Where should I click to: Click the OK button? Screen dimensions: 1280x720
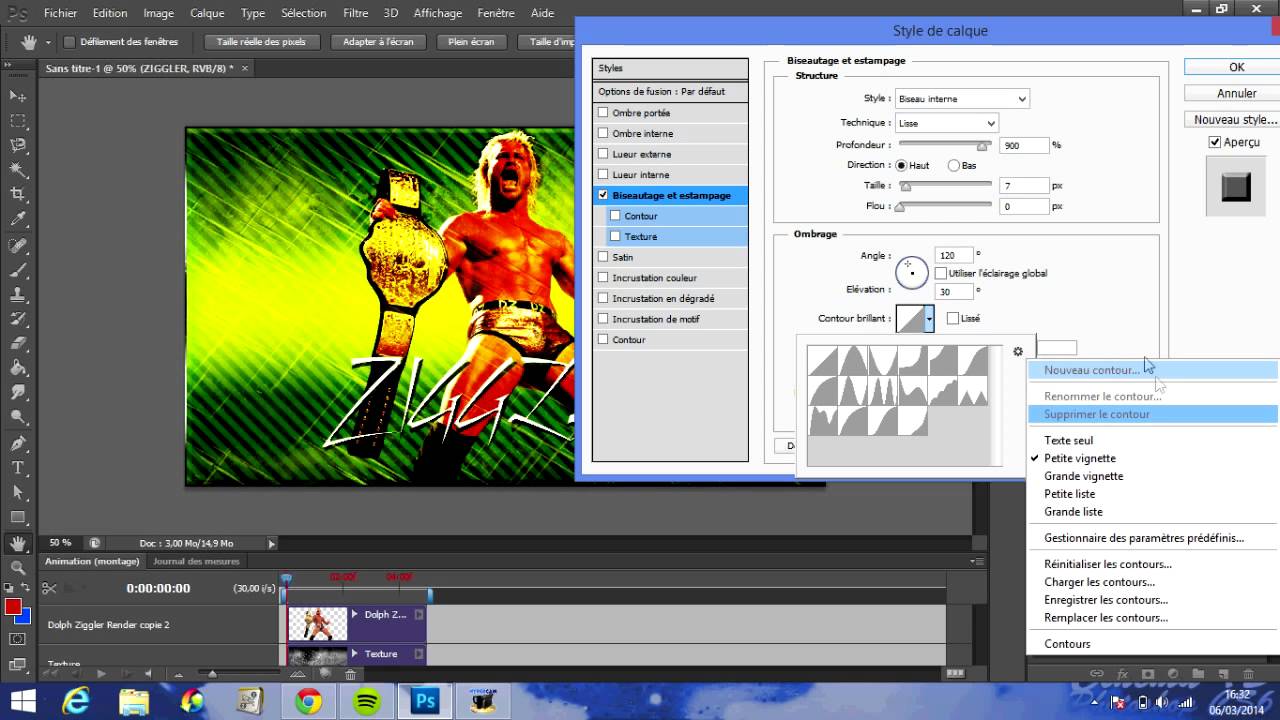coord(1237,67)
